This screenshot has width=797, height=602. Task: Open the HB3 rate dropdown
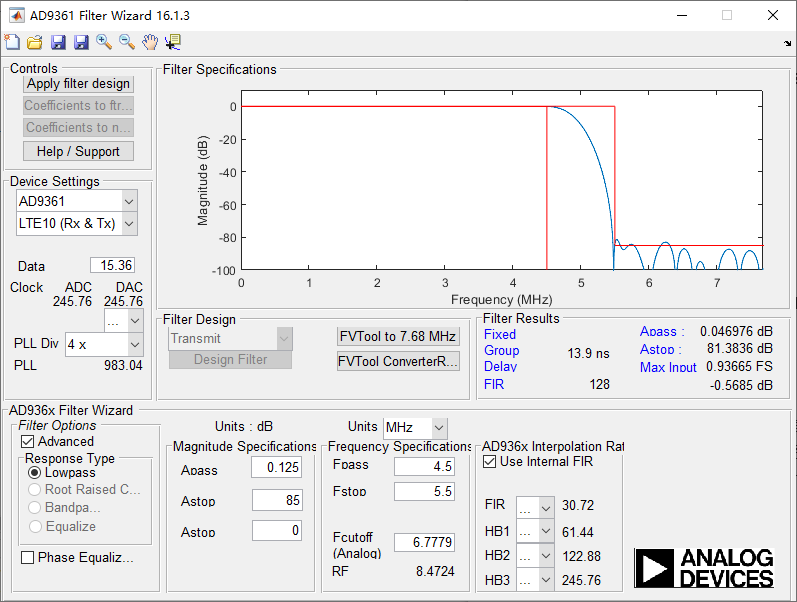[x=535, y=580]
